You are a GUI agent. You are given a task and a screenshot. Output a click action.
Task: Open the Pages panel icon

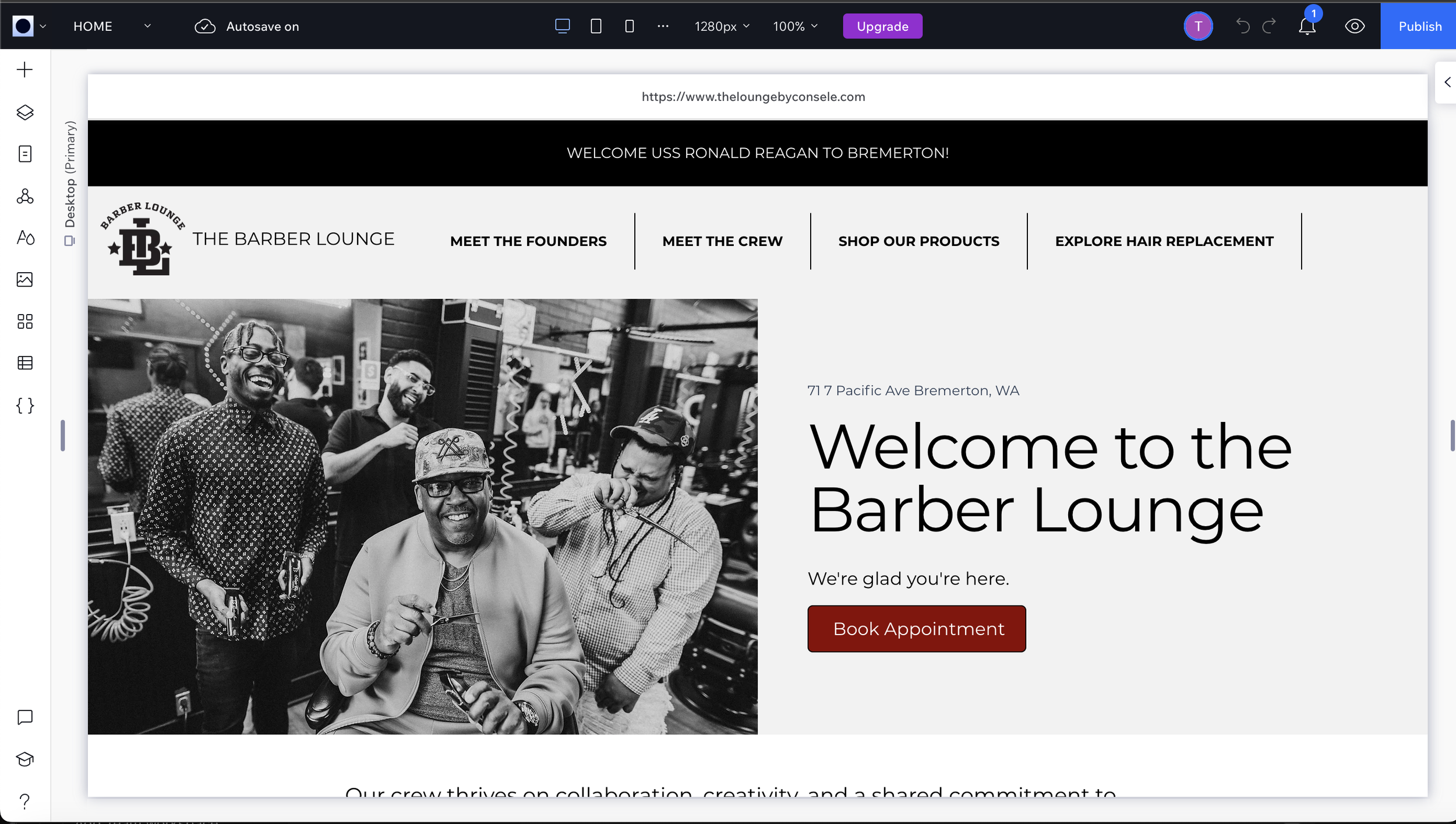[x=24, y=154]
